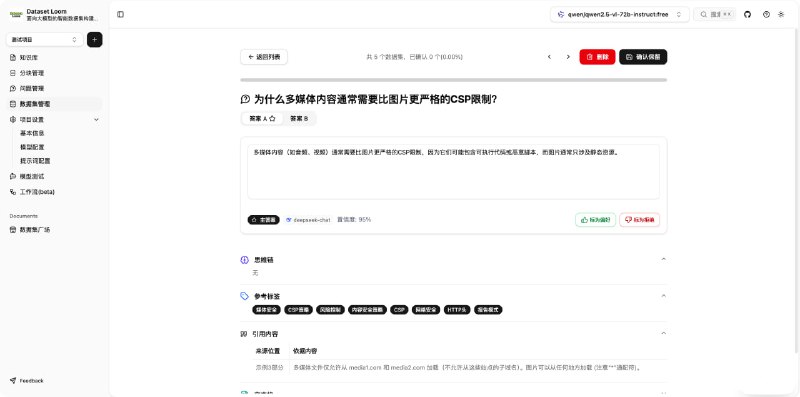This screenshot has width=800, height=397.
Task: Click the deepseek-chat model icon
Action: (289, 220)
